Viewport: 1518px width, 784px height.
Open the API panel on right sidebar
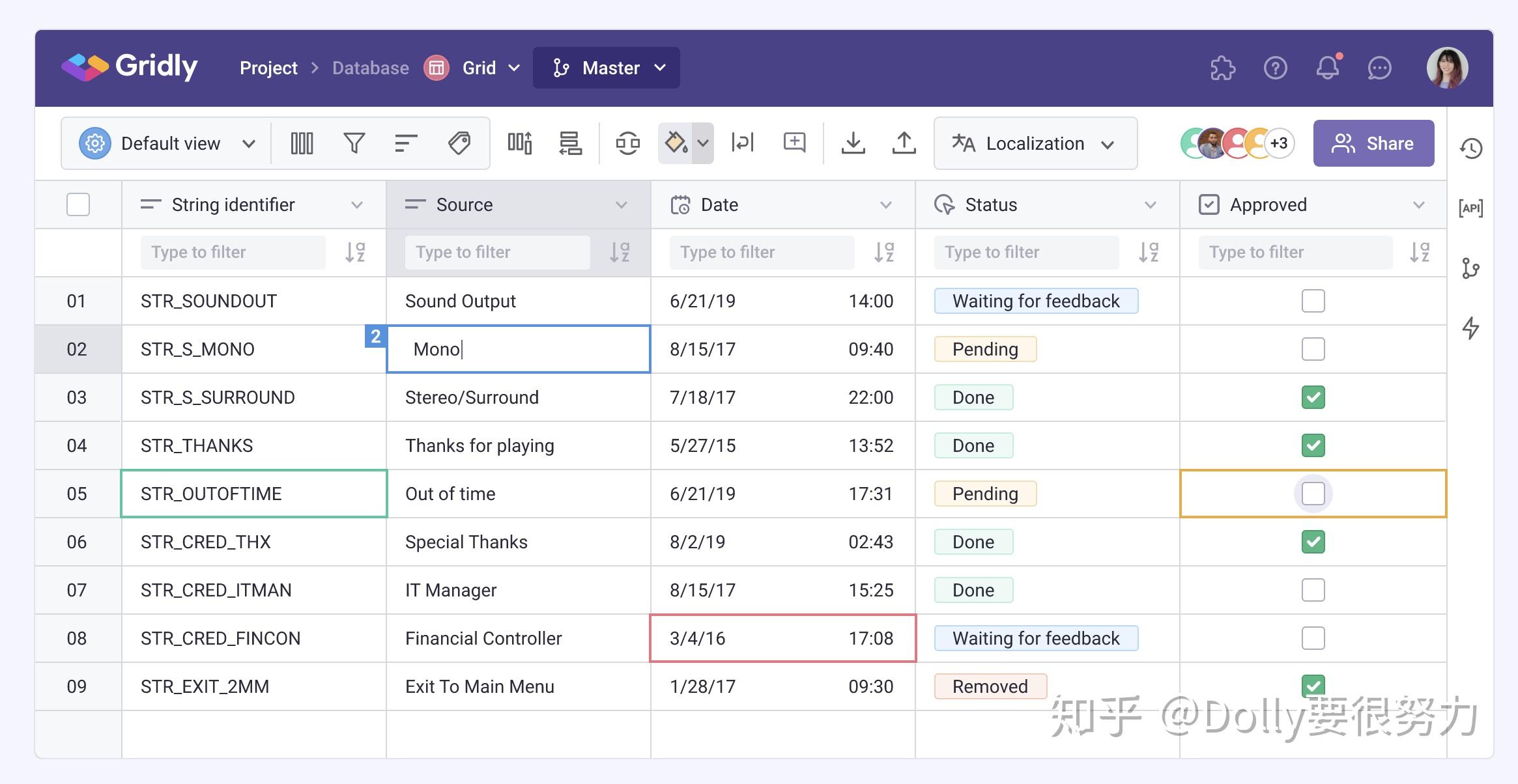pyautogui.click(x=1471, y=207)
